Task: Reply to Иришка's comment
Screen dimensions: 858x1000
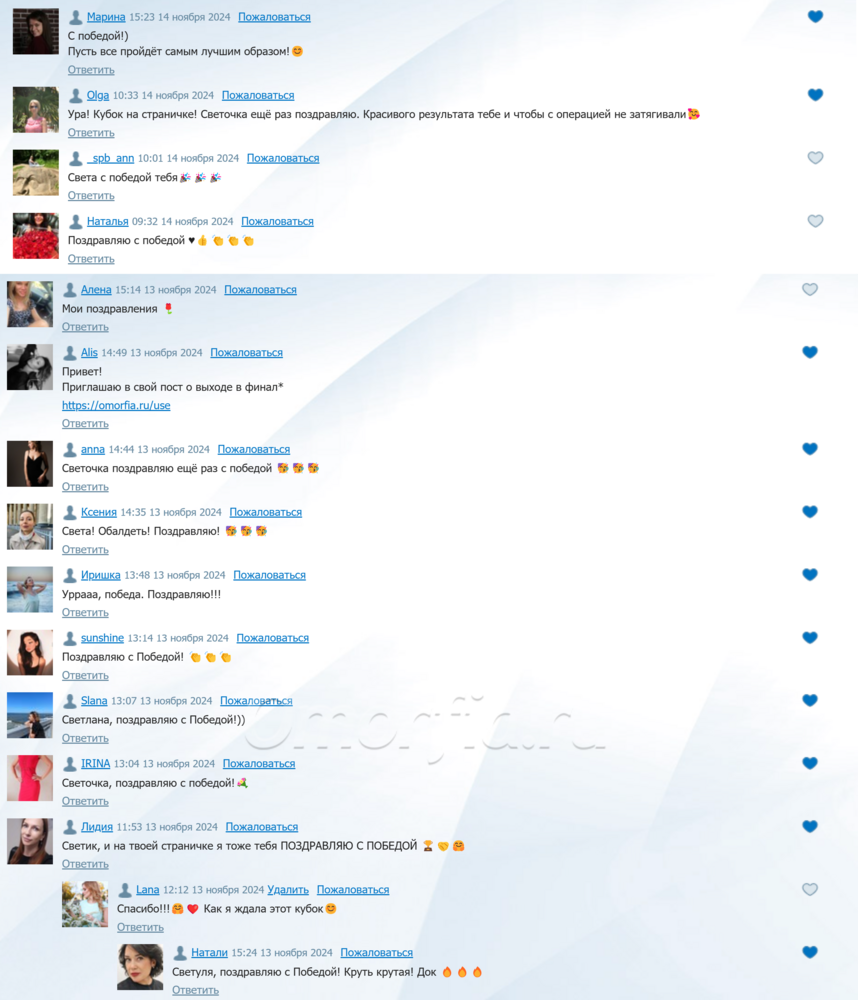Action: point(85,613)
